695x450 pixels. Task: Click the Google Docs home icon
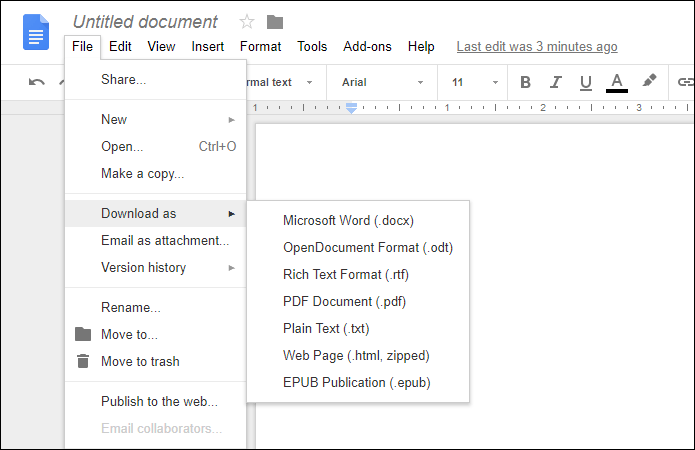(x=36, y=32)
